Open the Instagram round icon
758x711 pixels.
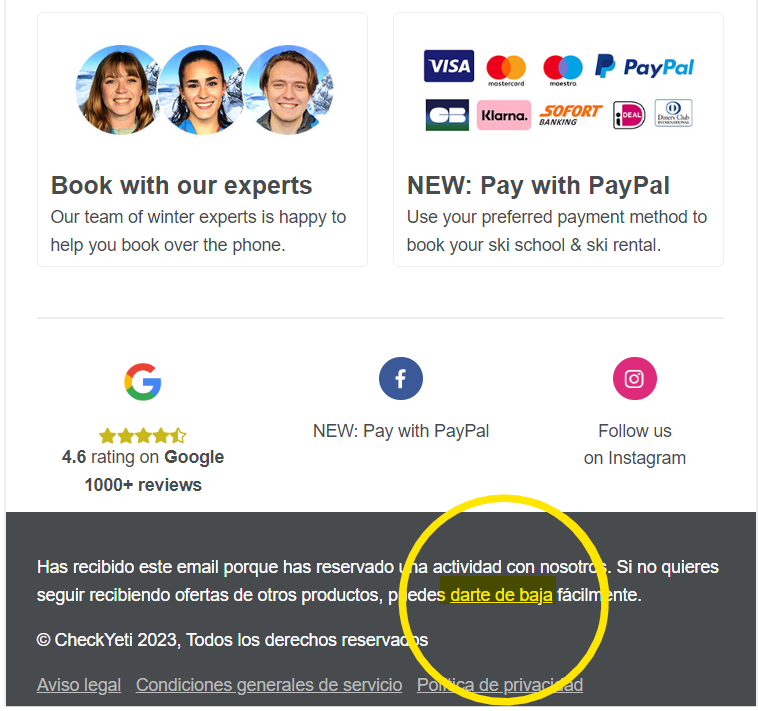coord(635,378)
